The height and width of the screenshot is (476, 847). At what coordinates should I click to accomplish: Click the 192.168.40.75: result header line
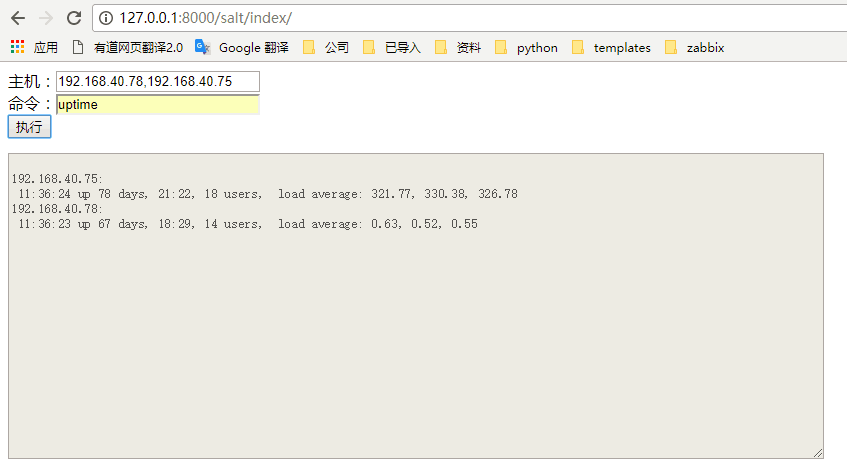[57, 179]
